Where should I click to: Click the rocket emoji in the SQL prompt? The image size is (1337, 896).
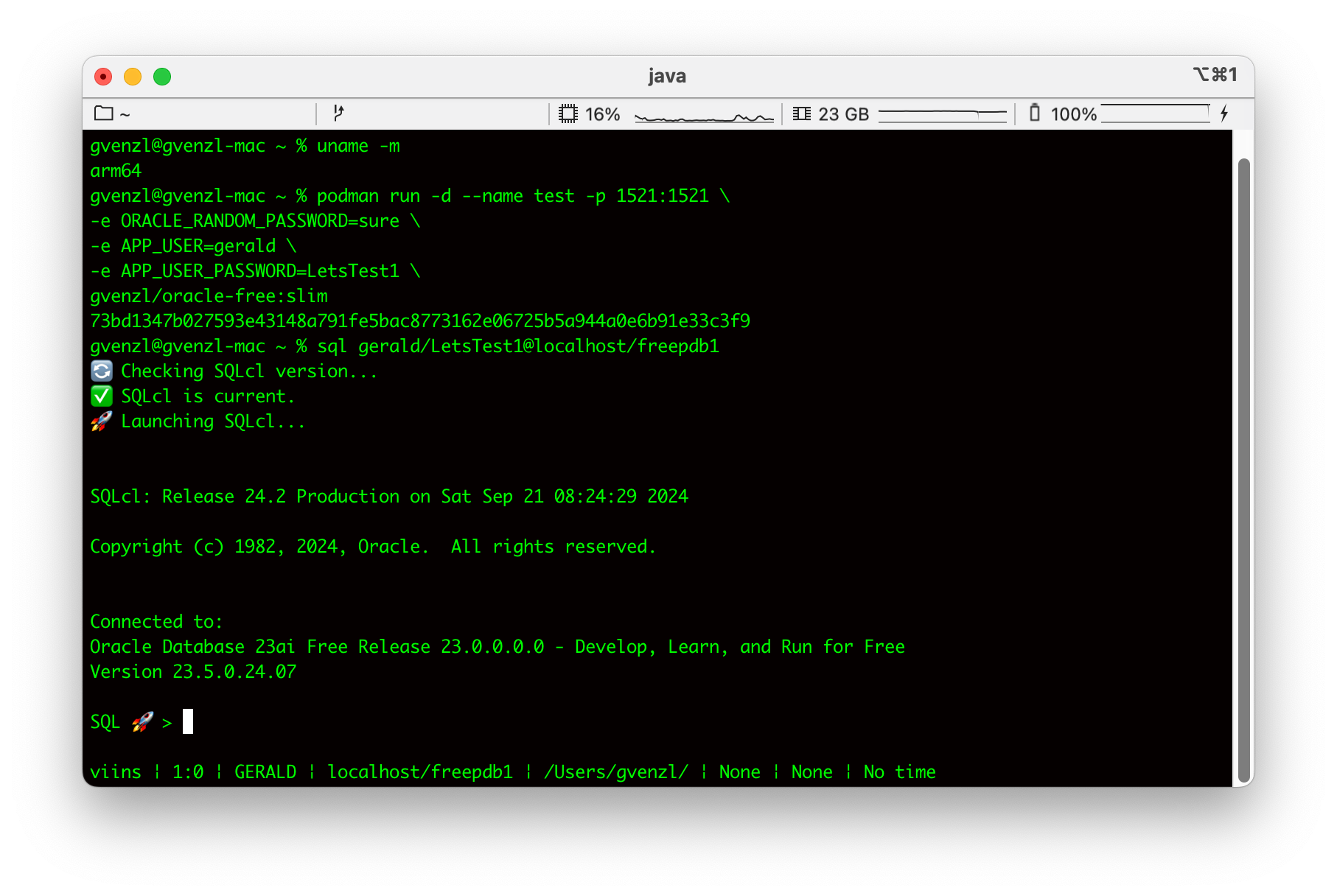(x=142, y=721)
